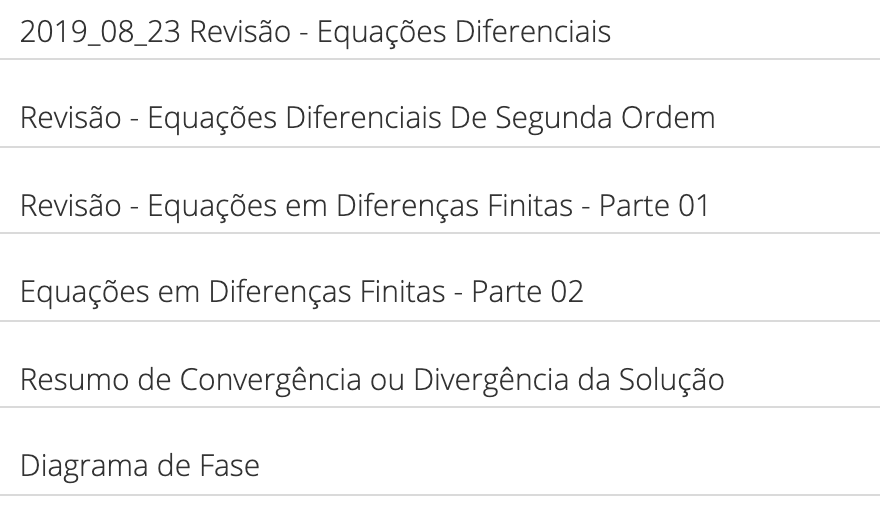Select Revisão - Equações em Diferenças Finitas Parte 01
Screen dimensions: 880x526
point(365,205)
